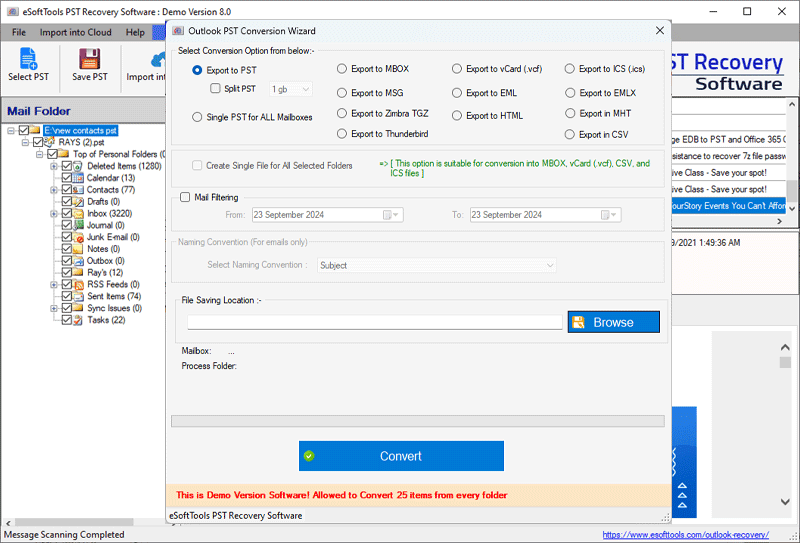Click the Journal folder icon
The image size is (800, 543).
(78, 225)
